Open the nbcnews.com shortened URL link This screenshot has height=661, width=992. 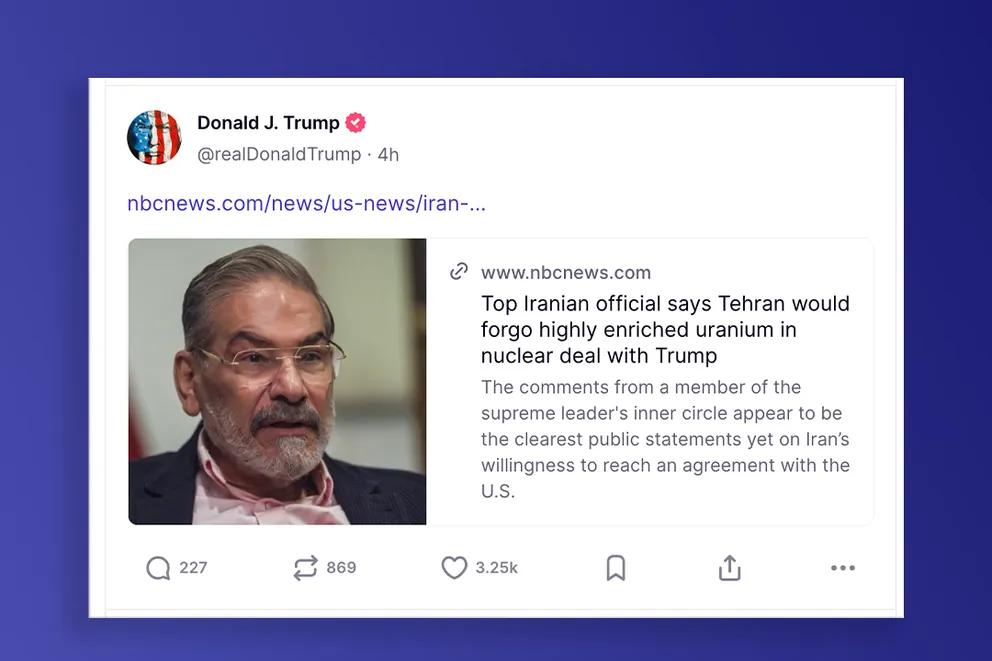[305, 203]
